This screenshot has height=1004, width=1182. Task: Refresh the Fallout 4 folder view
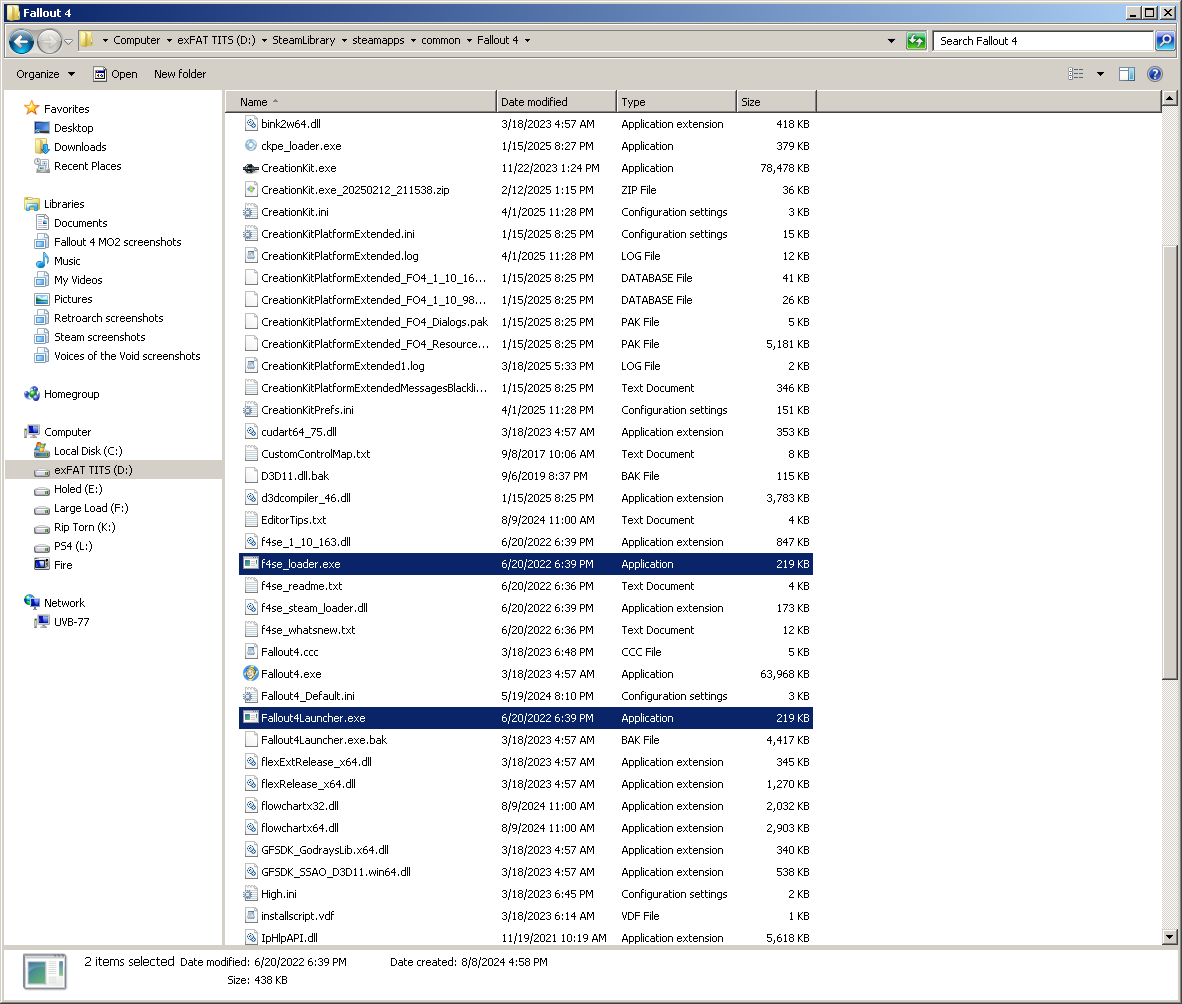[916, 41]
